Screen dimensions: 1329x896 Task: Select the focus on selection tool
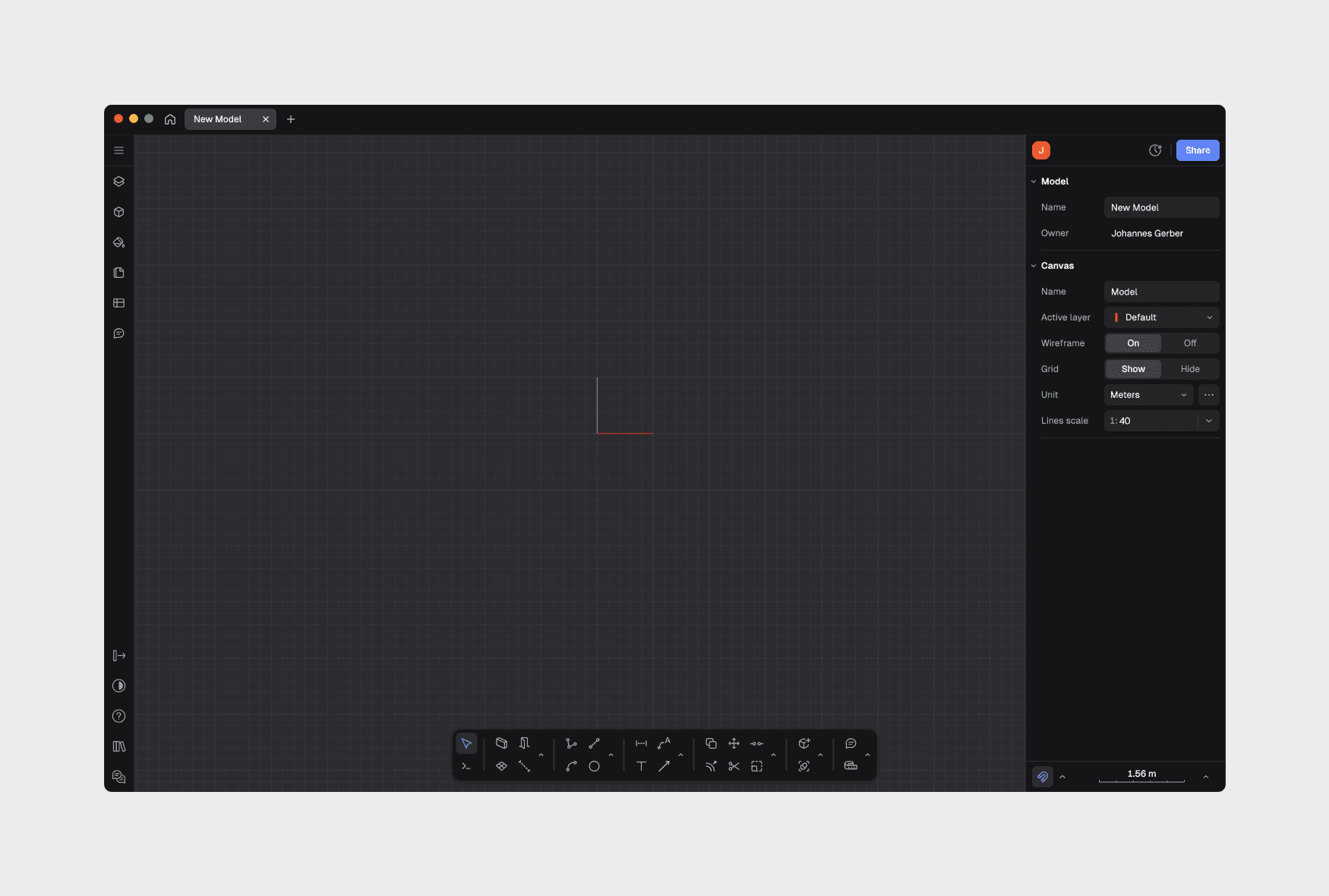click(803, 766)
